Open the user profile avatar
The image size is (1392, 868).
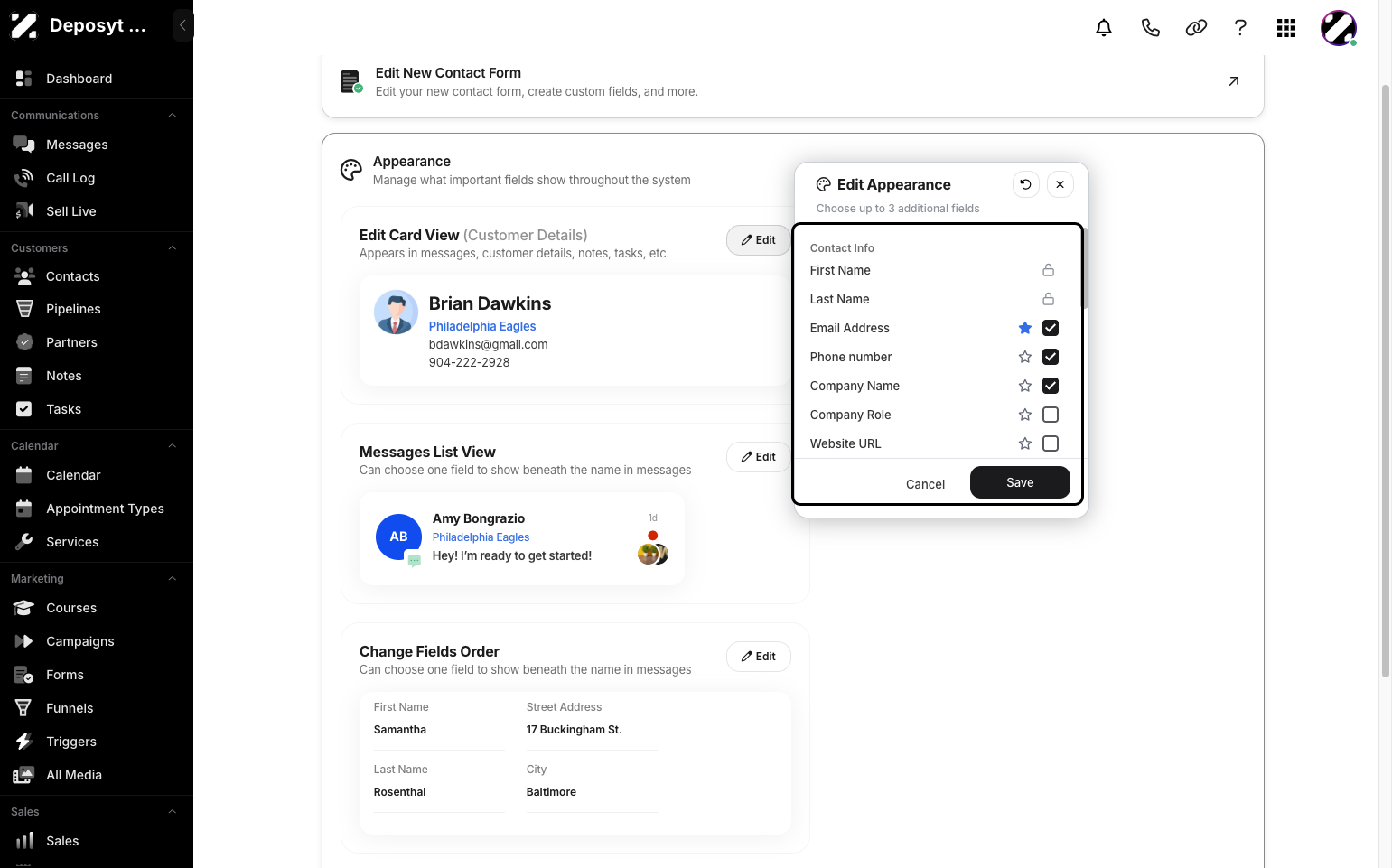(x=1339, y=28)
